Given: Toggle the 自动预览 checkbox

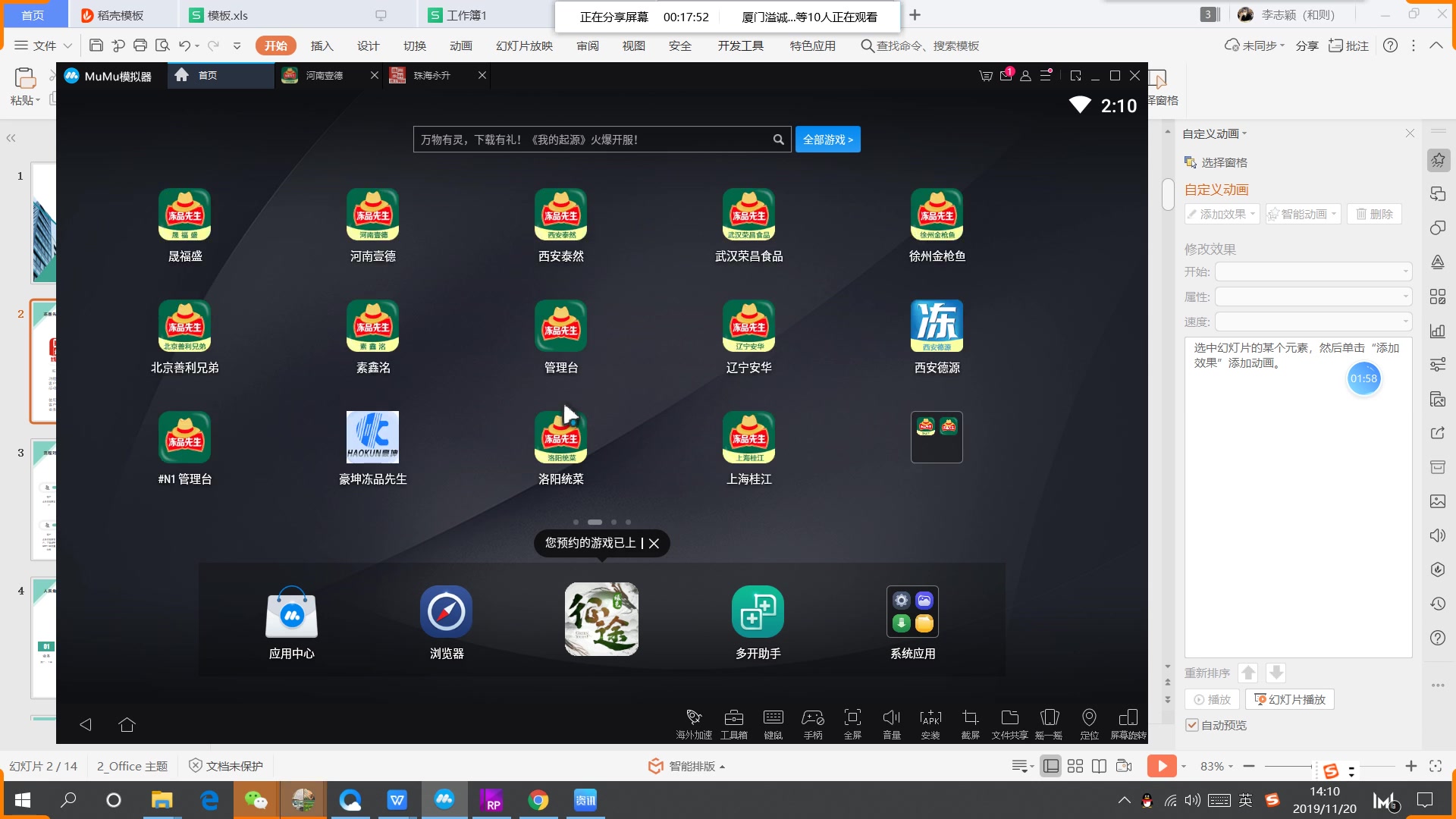Looking at the screenshot, I should (1192, 725).
